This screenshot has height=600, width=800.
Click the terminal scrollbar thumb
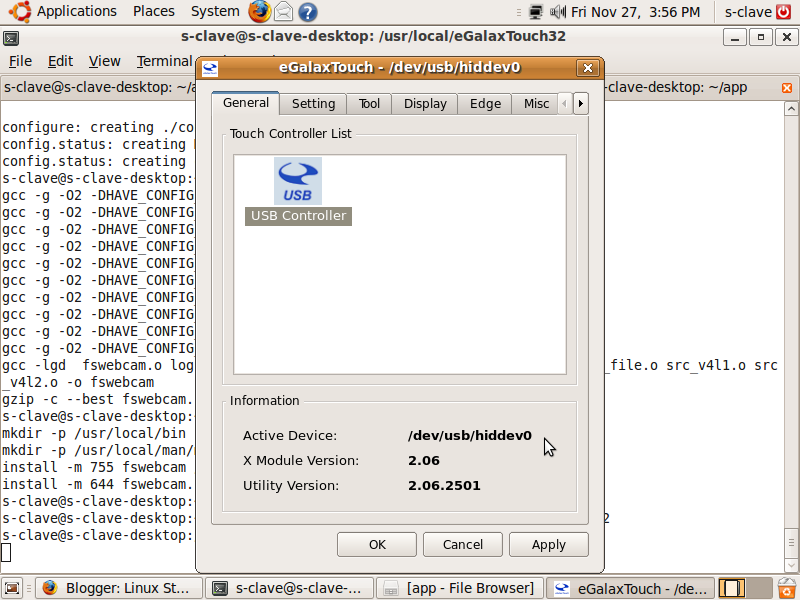pyautogui.click(x=791, y=542)
